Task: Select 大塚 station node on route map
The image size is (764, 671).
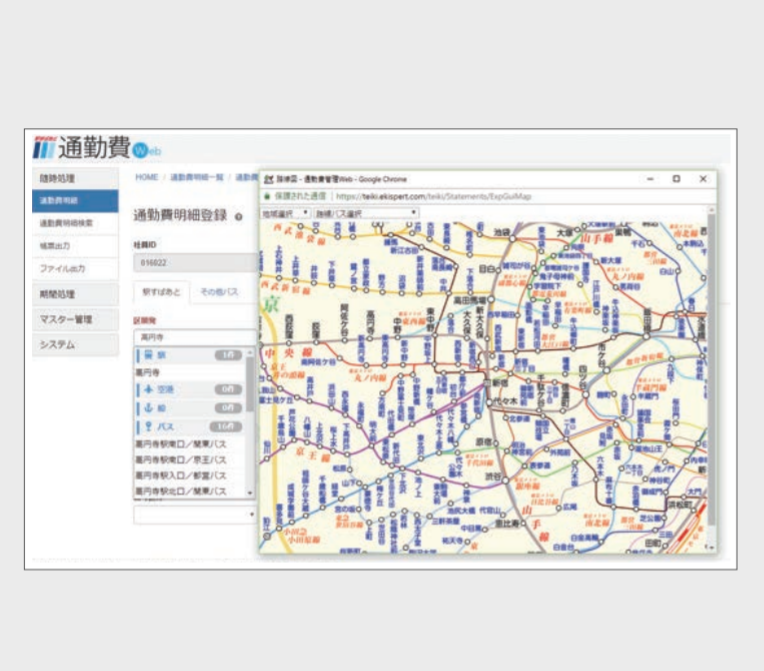Action: tap(577, 230)
